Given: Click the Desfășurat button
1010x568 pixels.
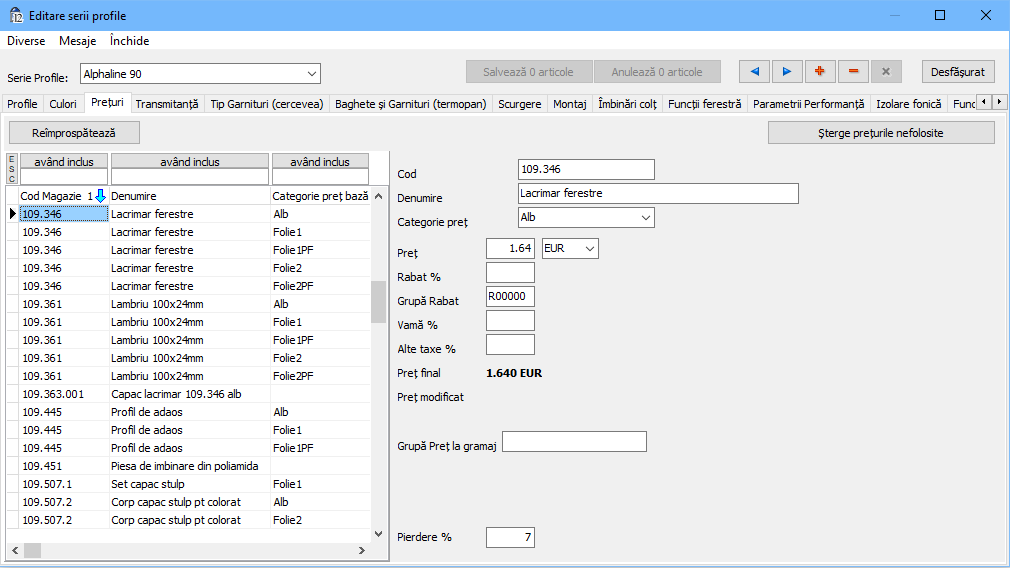Looking at the screenshot, I should [x=957, y=72].
